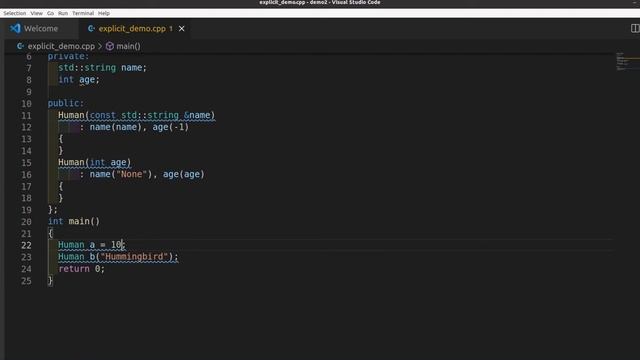Click the VS Code logo on Welcome tab
Screen dimensions: 640x360
click(x=15, y=28)
